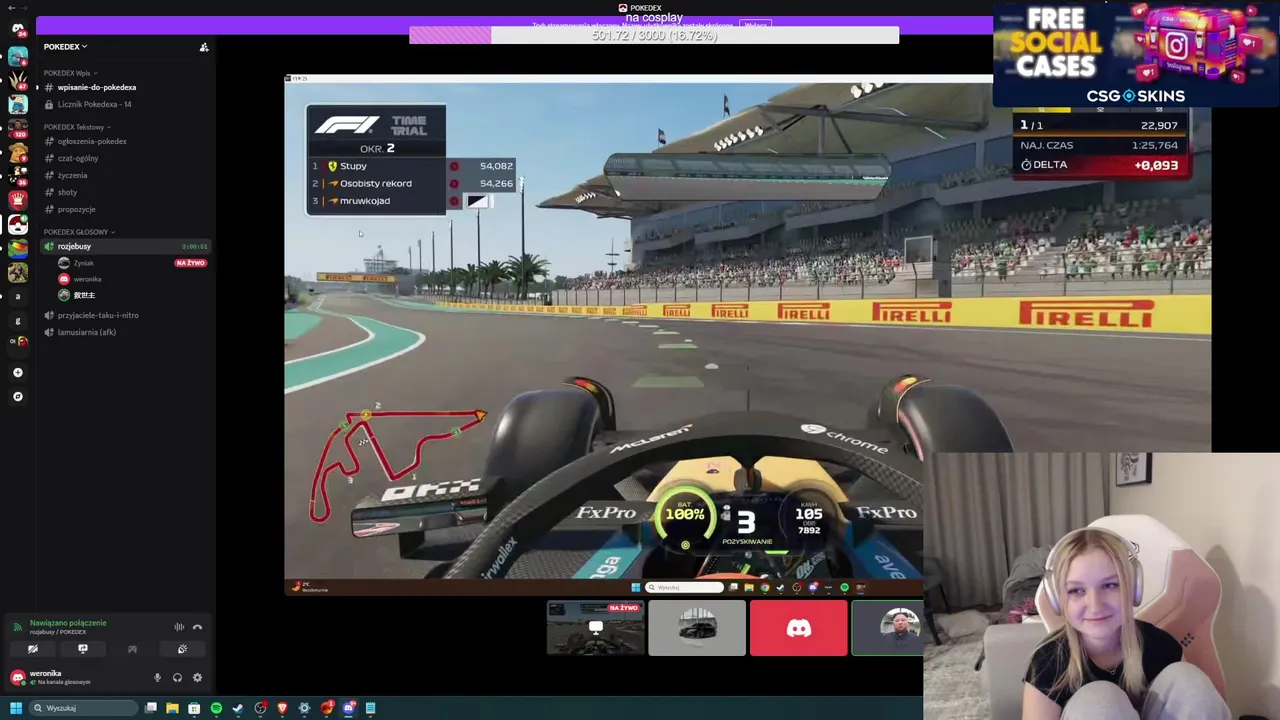This screenshot has width=1280, height=720.
Task: Collapse the POKEDEX Wpis category
Action: (x=70, y=73)
